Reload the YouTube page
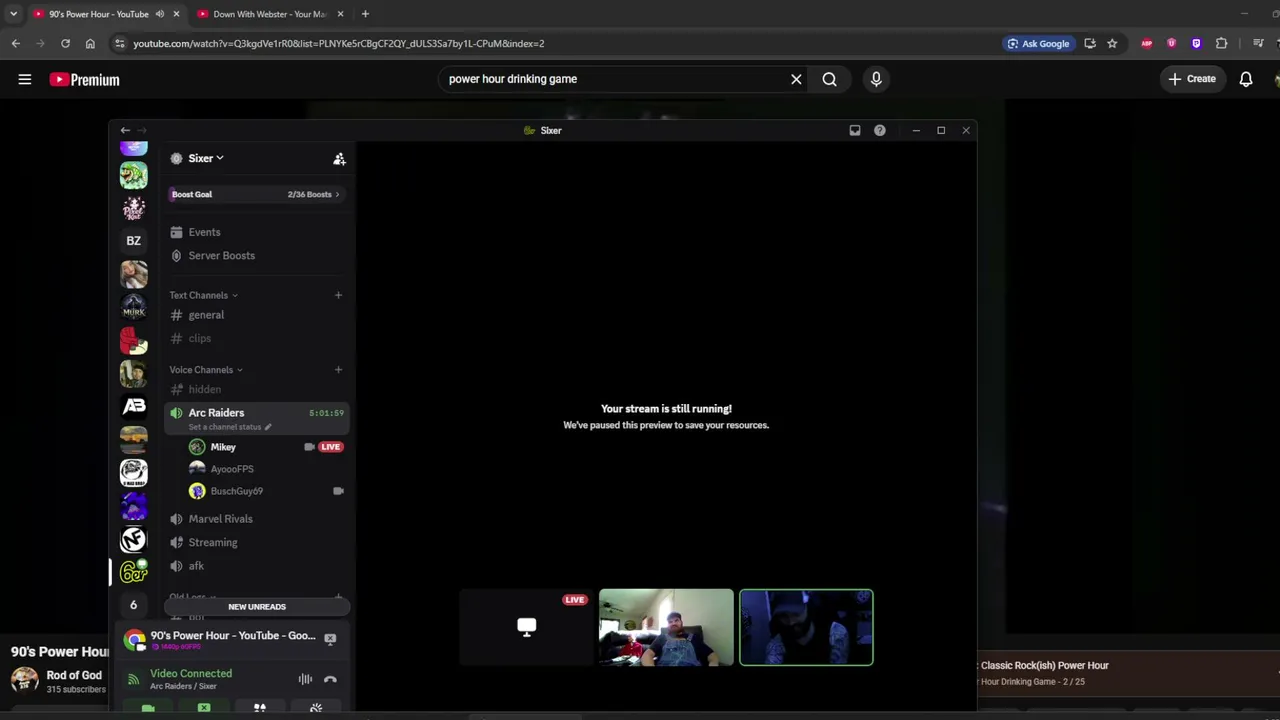This screenshot has width=1280, height=720. click(65, 43)
